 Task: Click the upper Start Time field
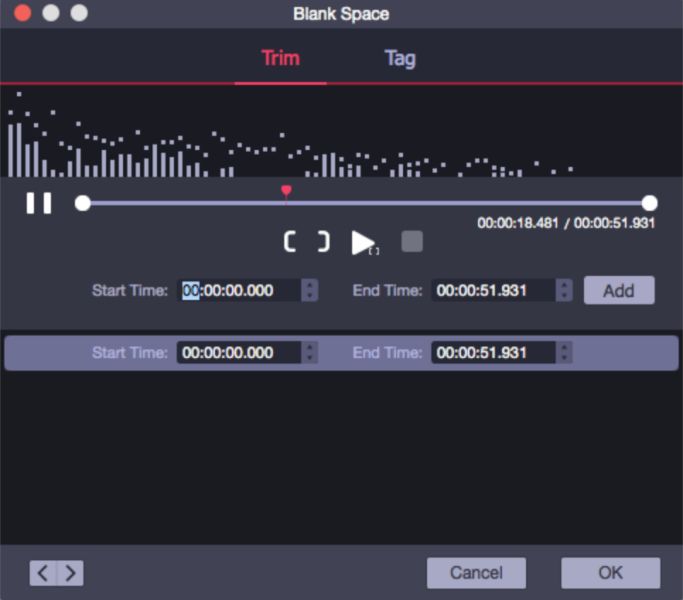[x=239, y=290]
